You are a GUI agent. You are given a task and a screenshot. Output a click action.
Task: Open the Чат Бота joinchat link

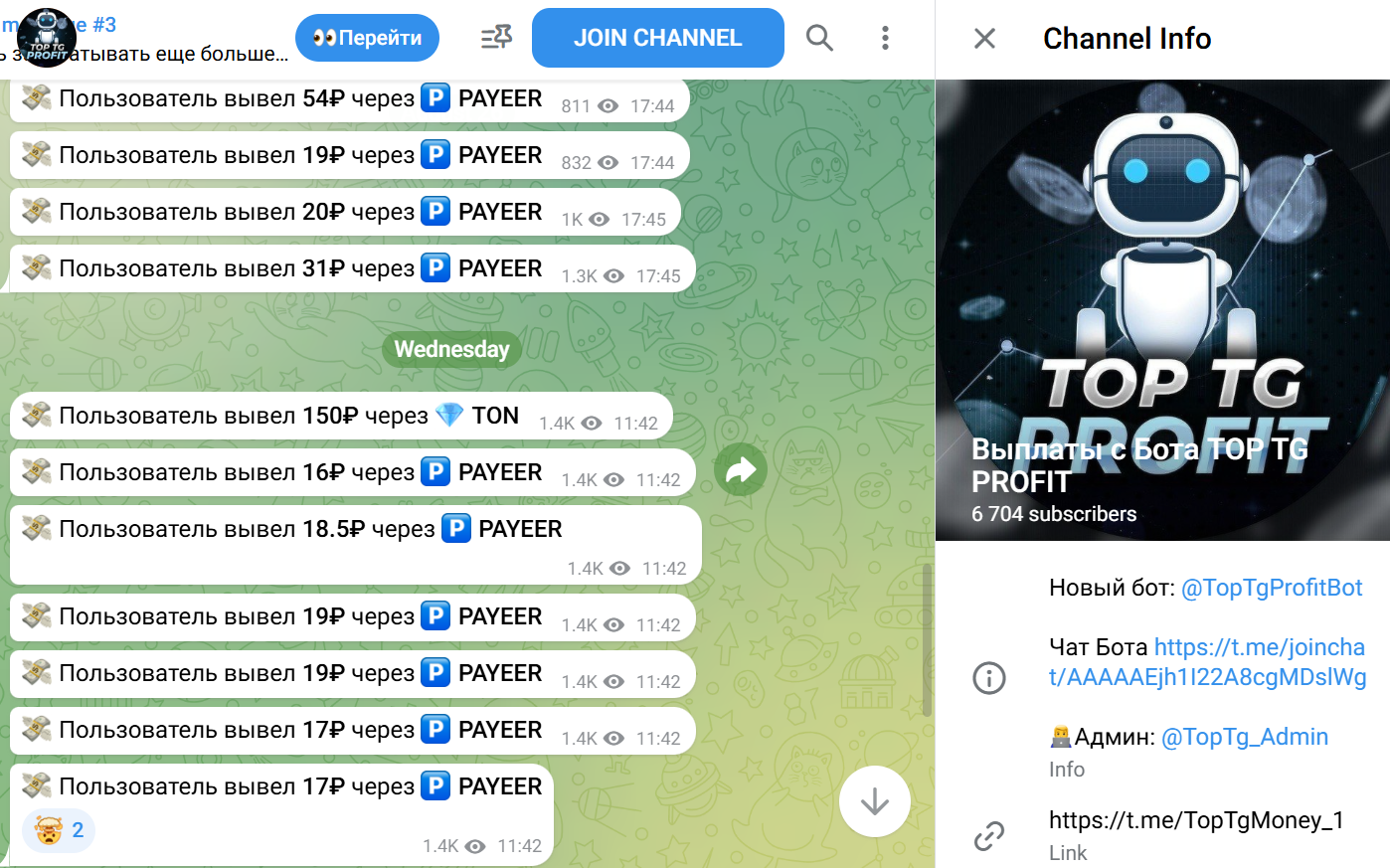click(1208, 662)
